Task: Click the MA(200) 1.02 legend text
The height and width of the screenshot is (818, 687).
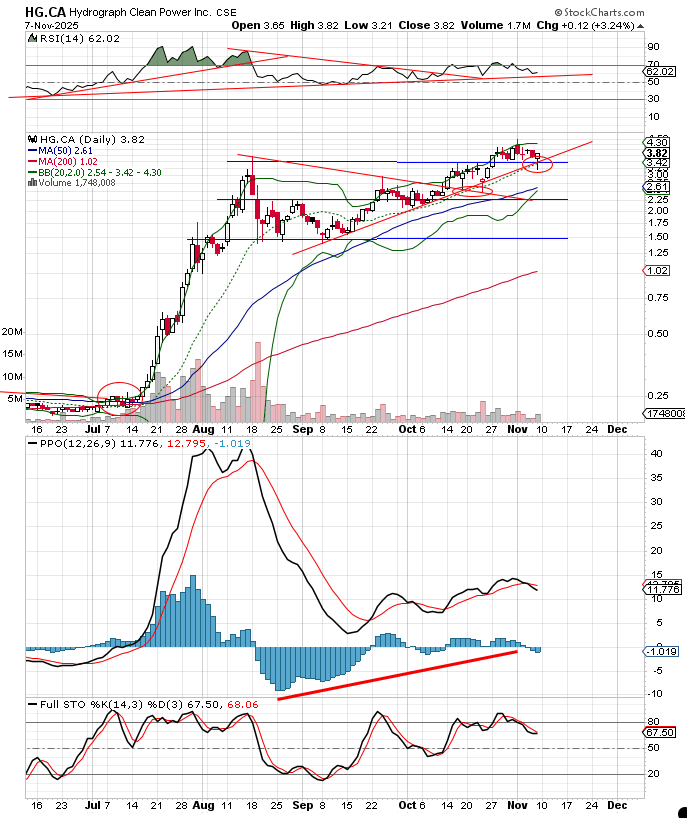Action: (x=68, y=162)
